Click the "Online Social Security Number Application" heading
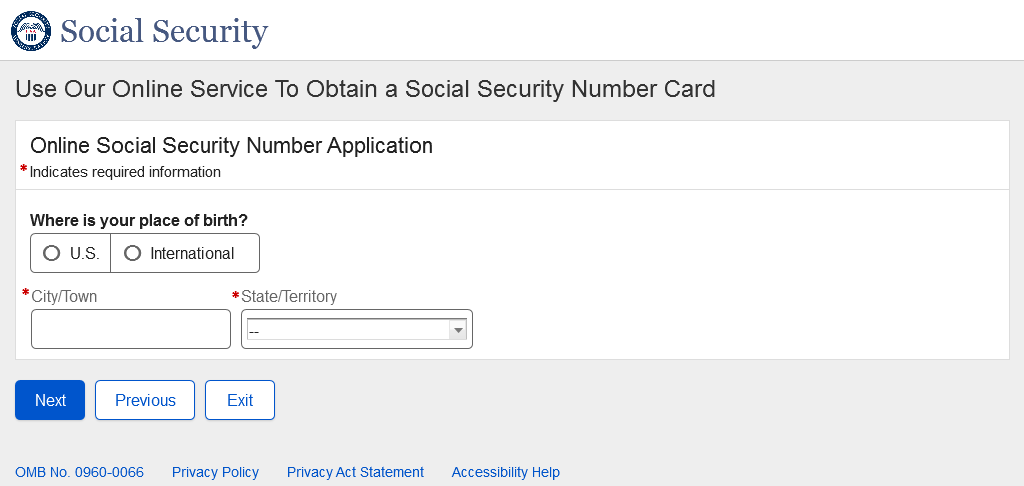1024x486 pixels. click(231, 146)
